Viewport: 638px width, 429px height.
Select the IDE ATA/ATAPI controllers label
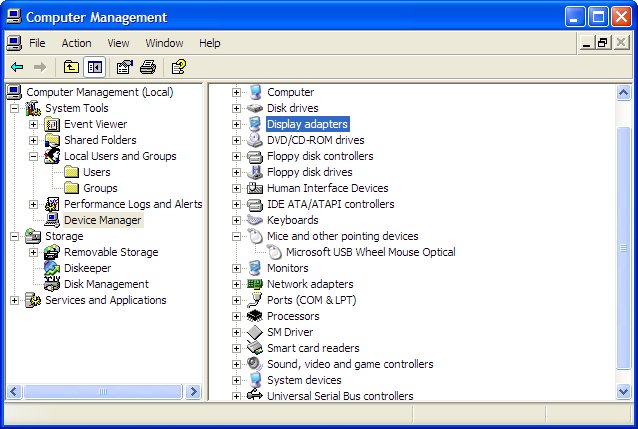(x=330, y=204)
